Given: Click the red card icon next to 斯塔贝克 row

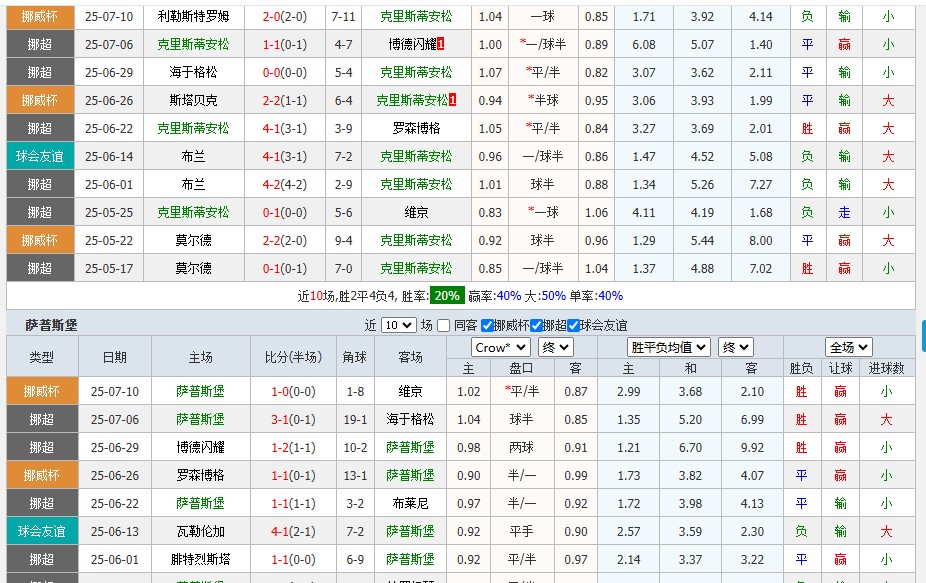Looking at the screenshot, I should 454,100.
